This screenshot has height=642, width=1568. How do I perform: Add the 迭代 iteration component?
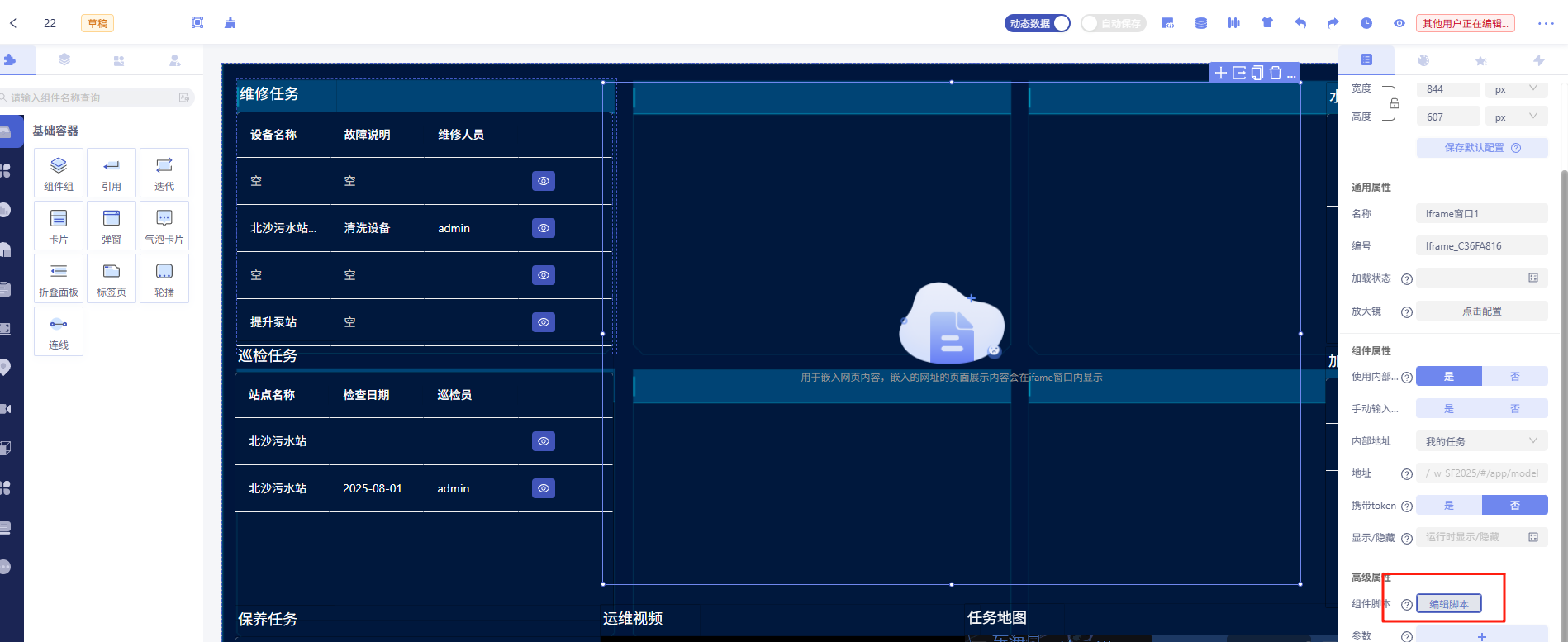(x=164, y=173)
